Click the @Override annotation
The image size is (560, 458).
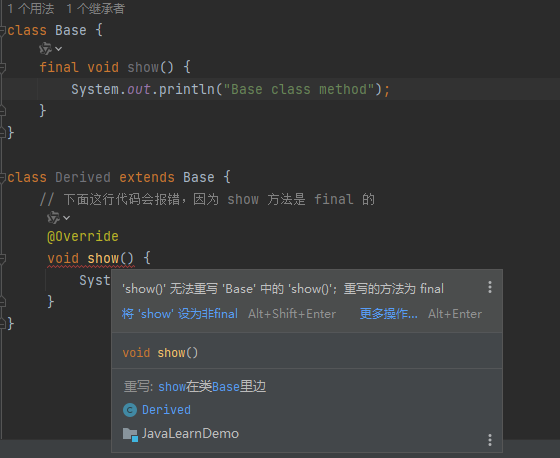point(82,237)
